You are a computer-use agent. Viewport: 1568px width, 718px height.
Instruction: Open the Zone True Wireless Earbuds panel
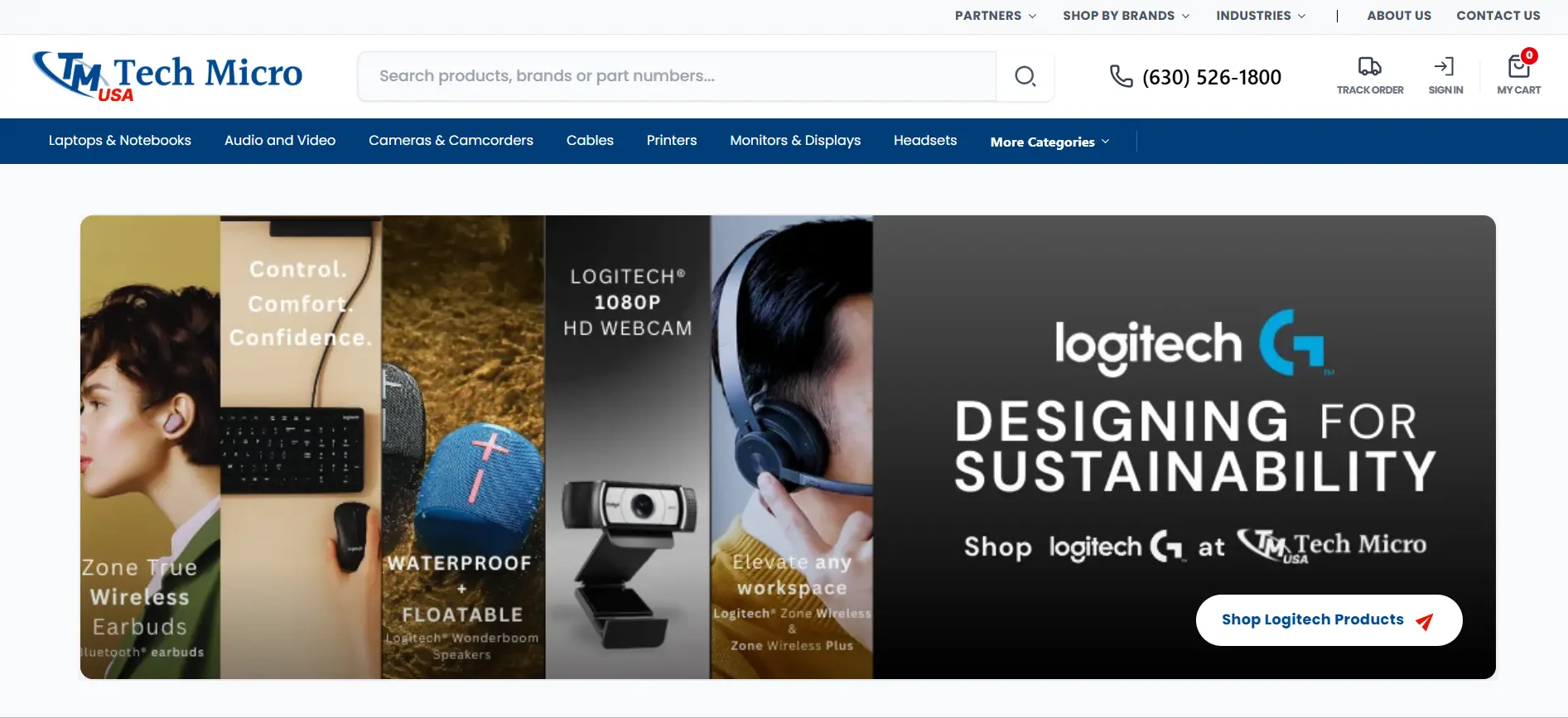click(x=151, y=447)
